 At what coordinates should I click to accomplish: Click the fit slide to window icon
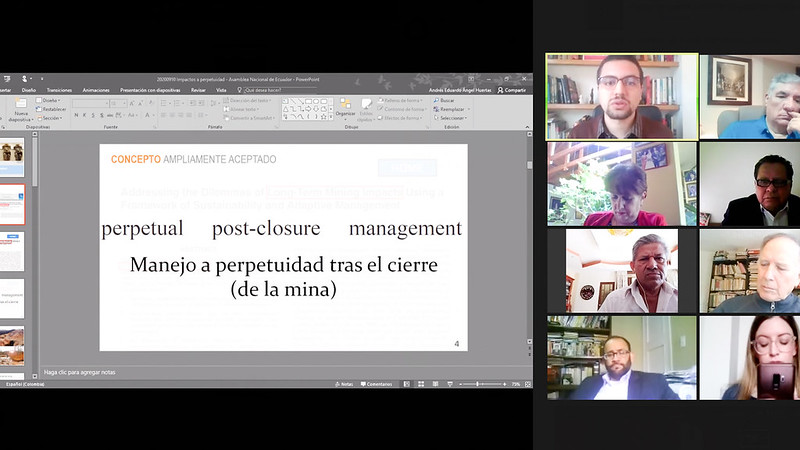click(528, 384)
